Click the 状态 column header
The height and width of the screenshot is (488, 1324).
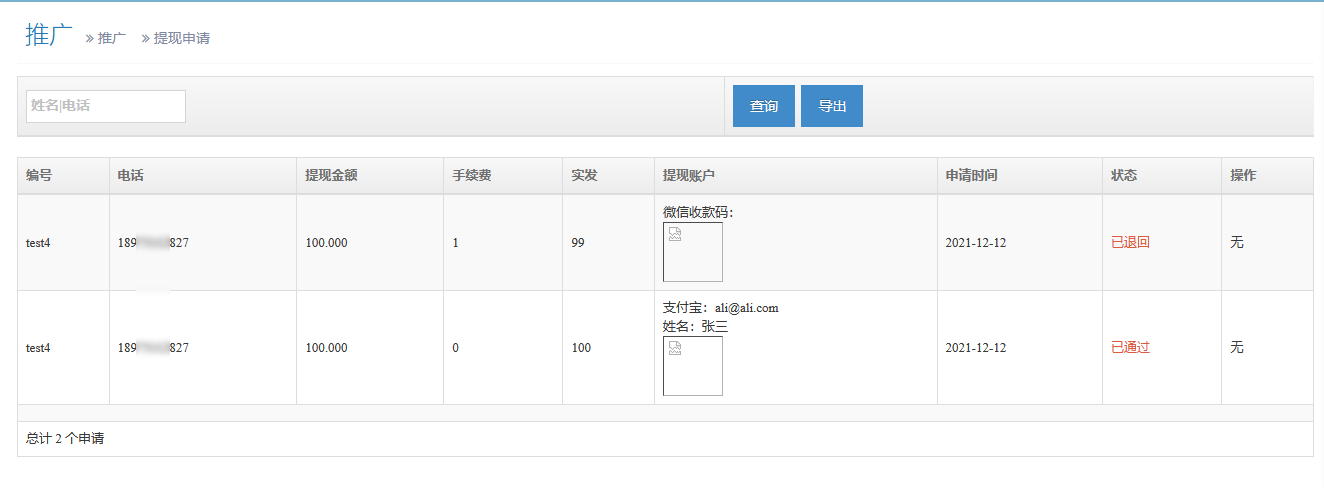click(x=1124, y=175)
